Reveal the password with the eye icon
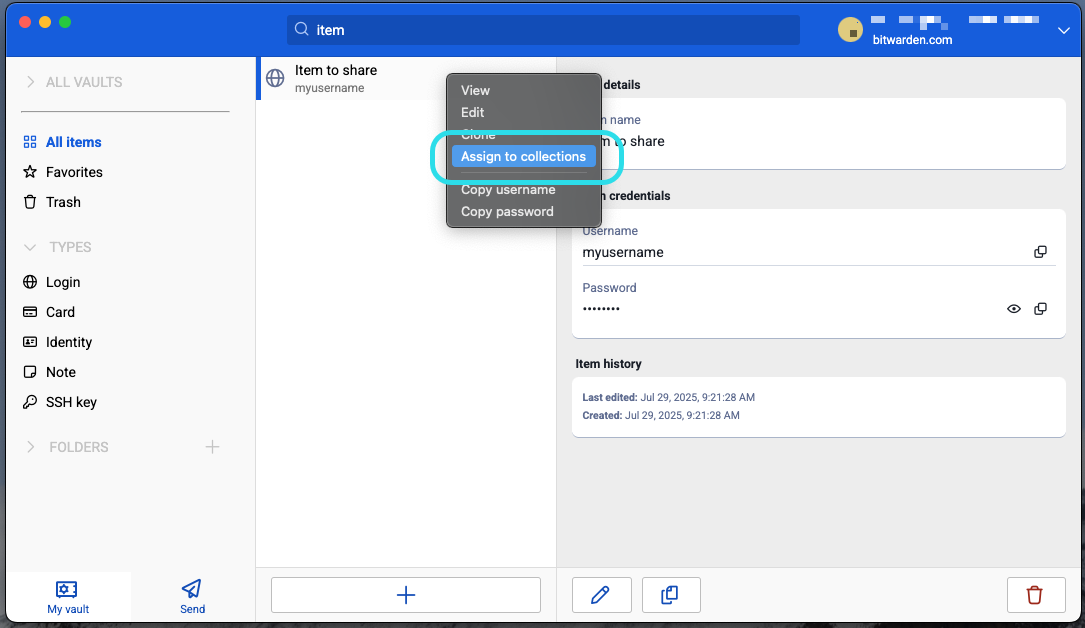1085x628 pixels. point(1013,309)
